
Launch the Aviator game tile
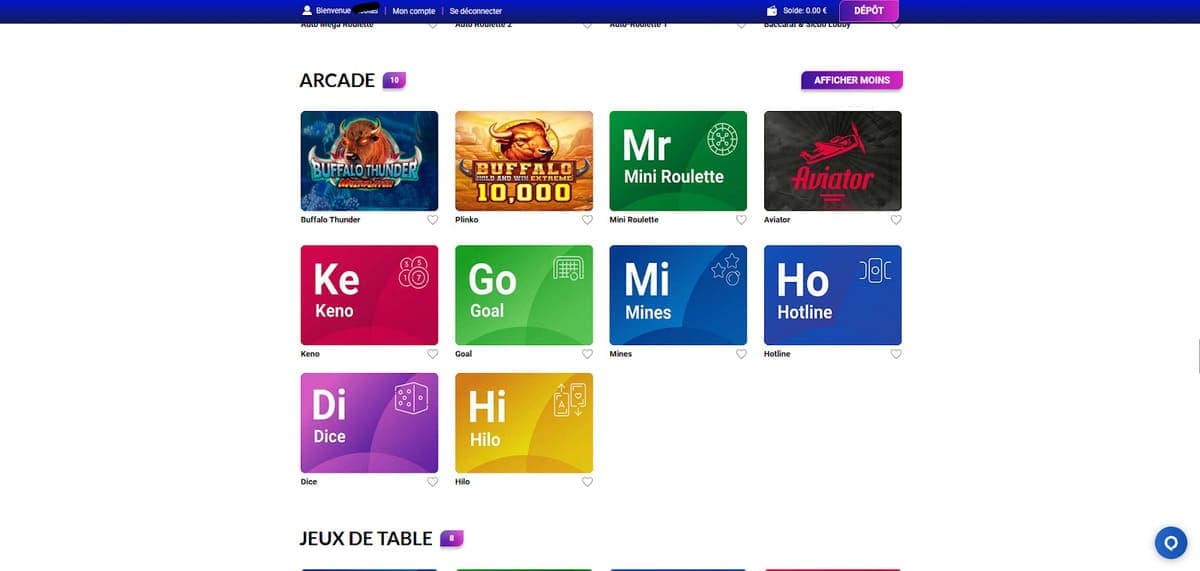pos(833,161)
